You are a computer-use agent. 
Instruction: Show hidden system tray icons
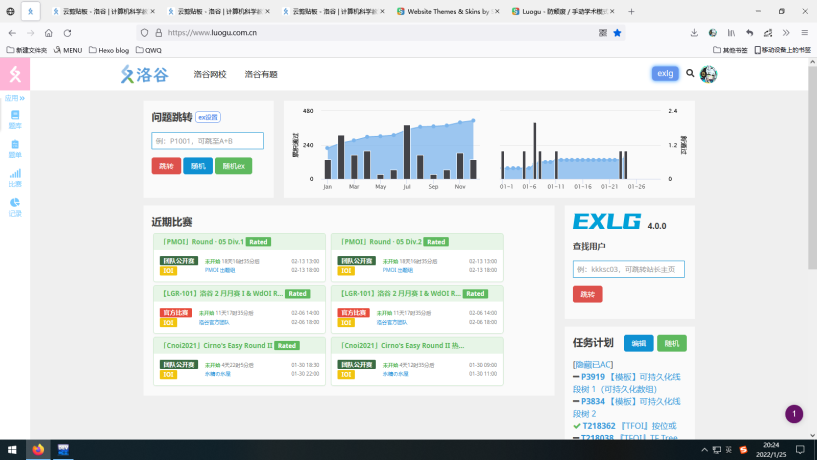pos(704,450)
